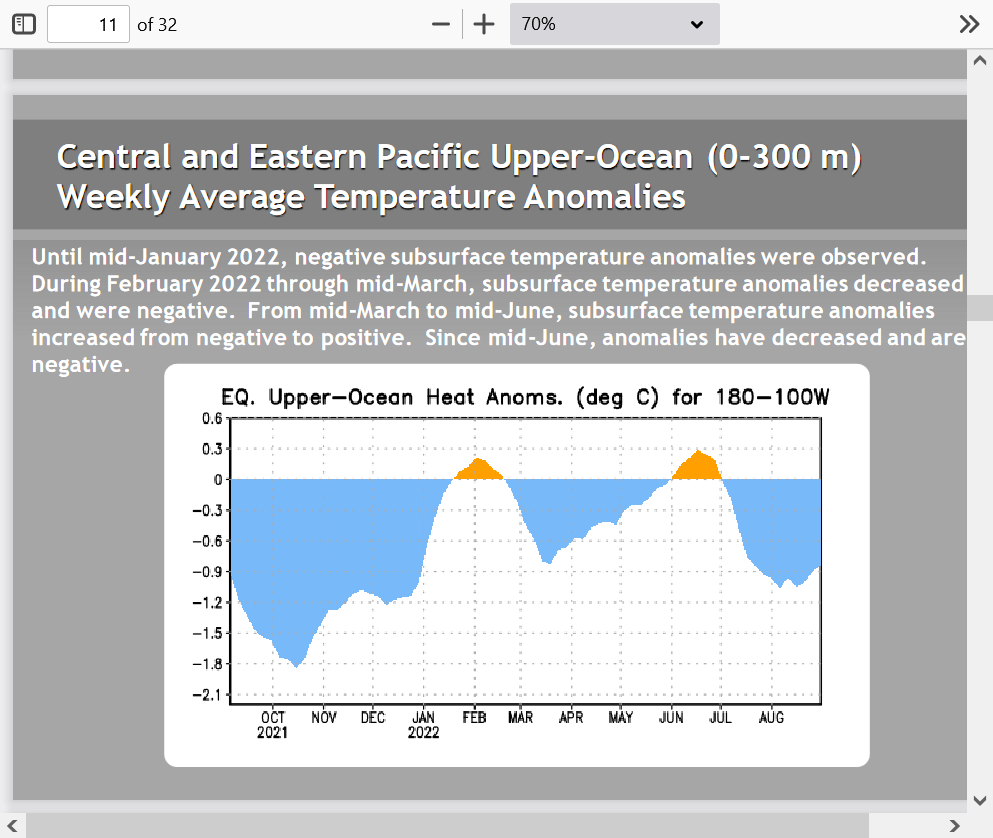
Task: Click the horizontal scrollbar right arrow
Action: 954,826
